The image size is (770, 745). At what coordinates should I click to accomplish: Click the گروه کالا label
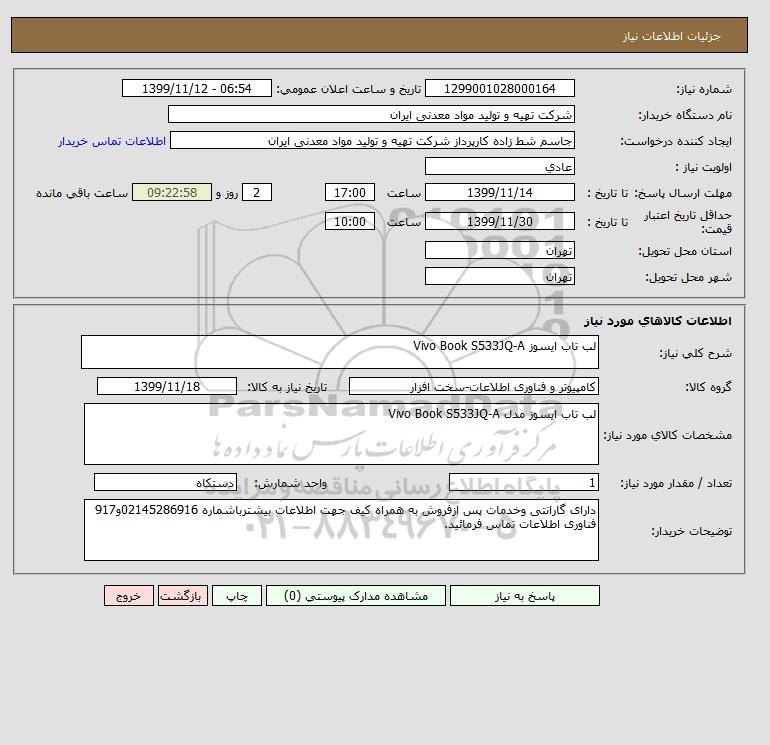[x=709, y=387]
